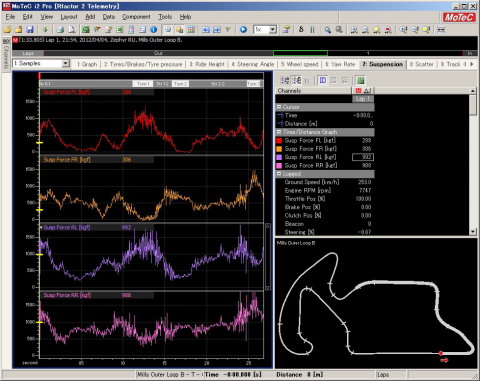Collapse the Logged channels section
This screenshot has height=381, width=480.
[x=279, y=174]
